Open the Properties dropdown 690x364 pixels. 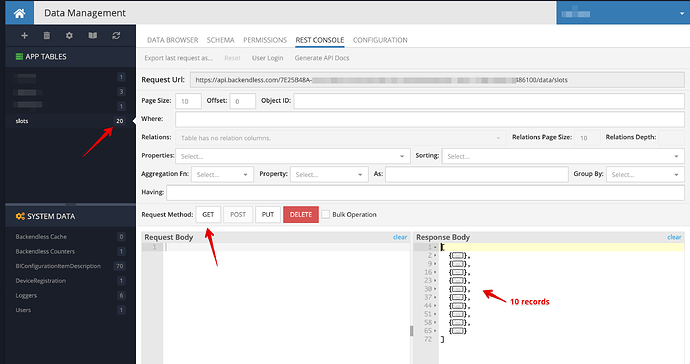pos(293,156)
